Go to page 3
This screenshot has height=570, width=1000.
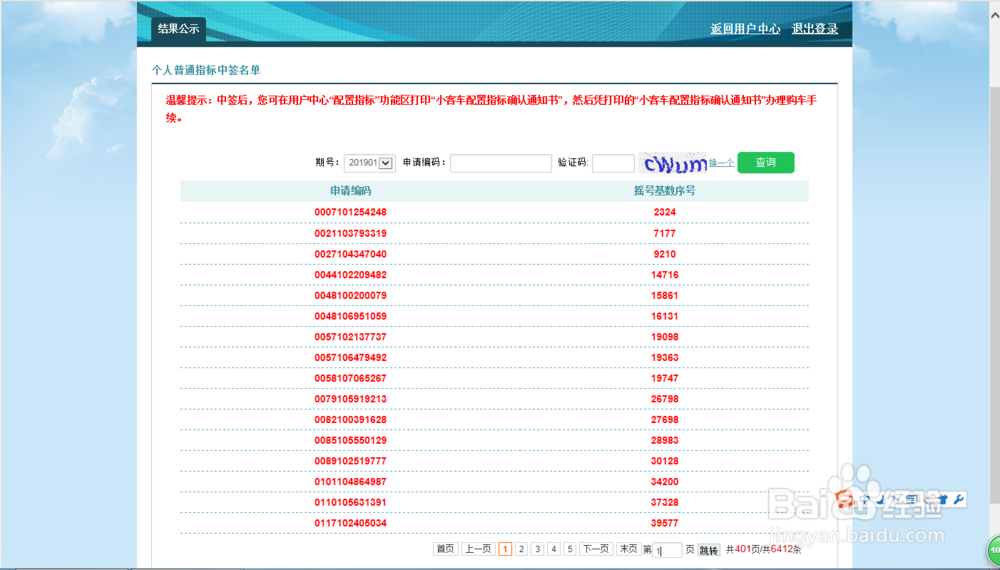[x=538, y=549]
